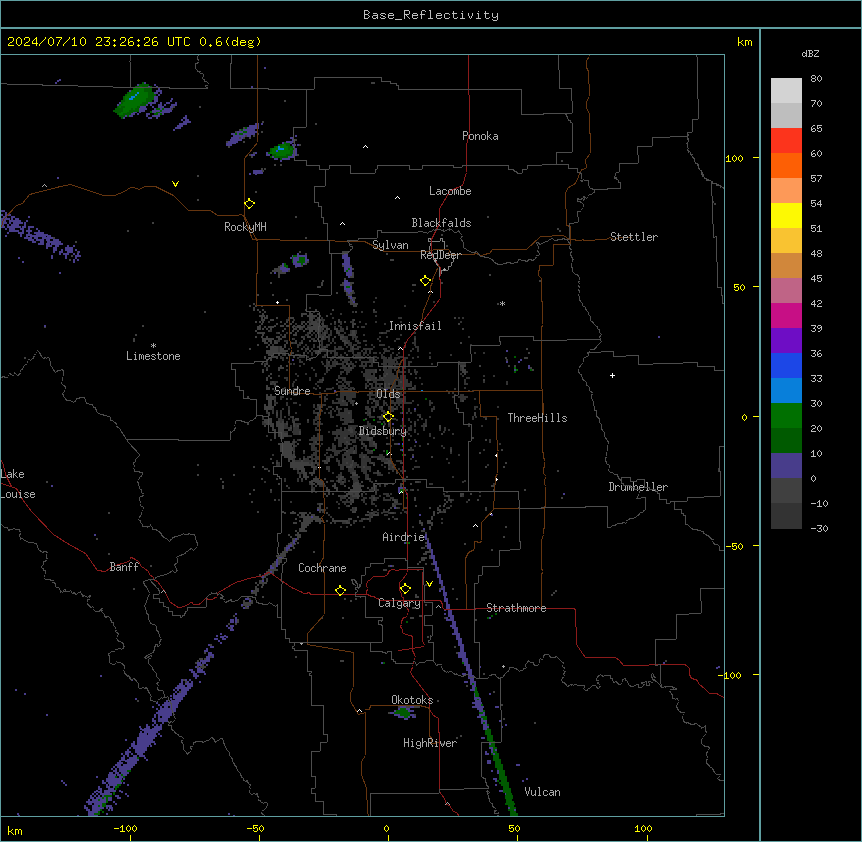Image resolution: width=862 pixels, height=842 pixels.
Task: Pick the yellow 51-54 dBZ legend swatch
Action: (786, 215)
